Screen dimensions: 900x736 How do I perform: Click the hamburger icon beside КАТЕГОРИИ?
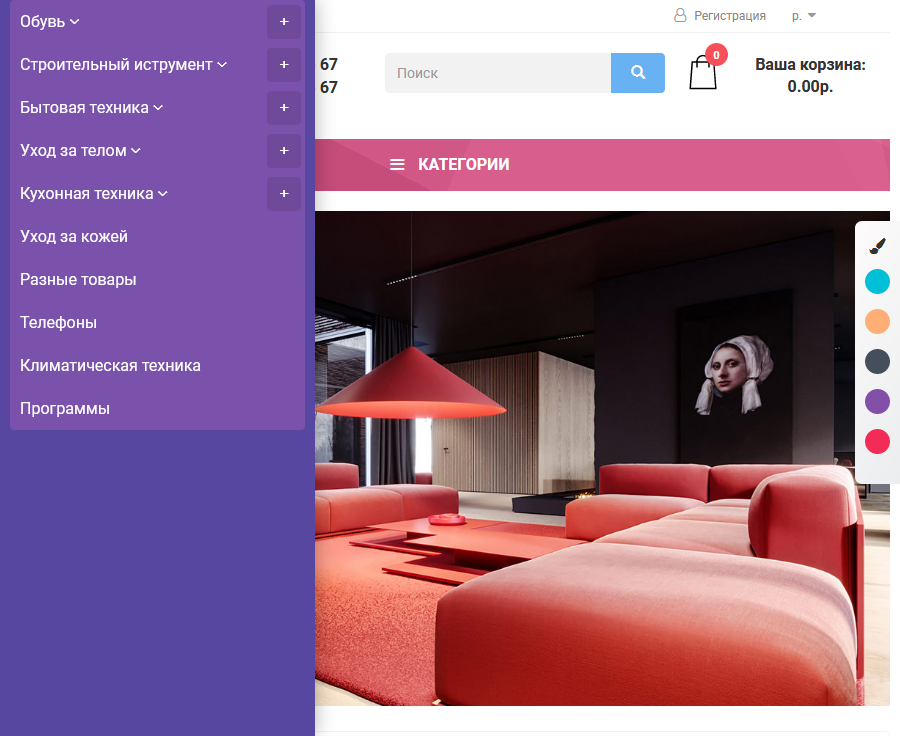pos(397,165)
